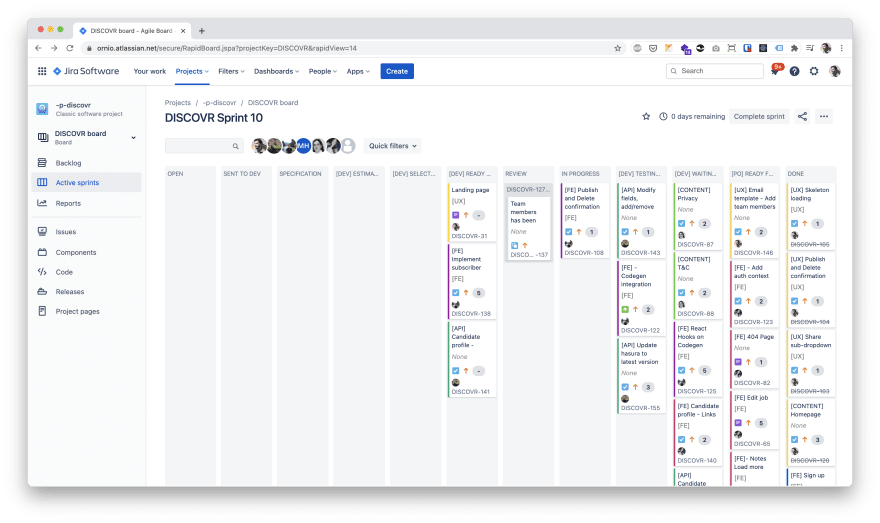Click the Components sidebar icon
Screen dimensions: 880x523
[x=42, y=252]
